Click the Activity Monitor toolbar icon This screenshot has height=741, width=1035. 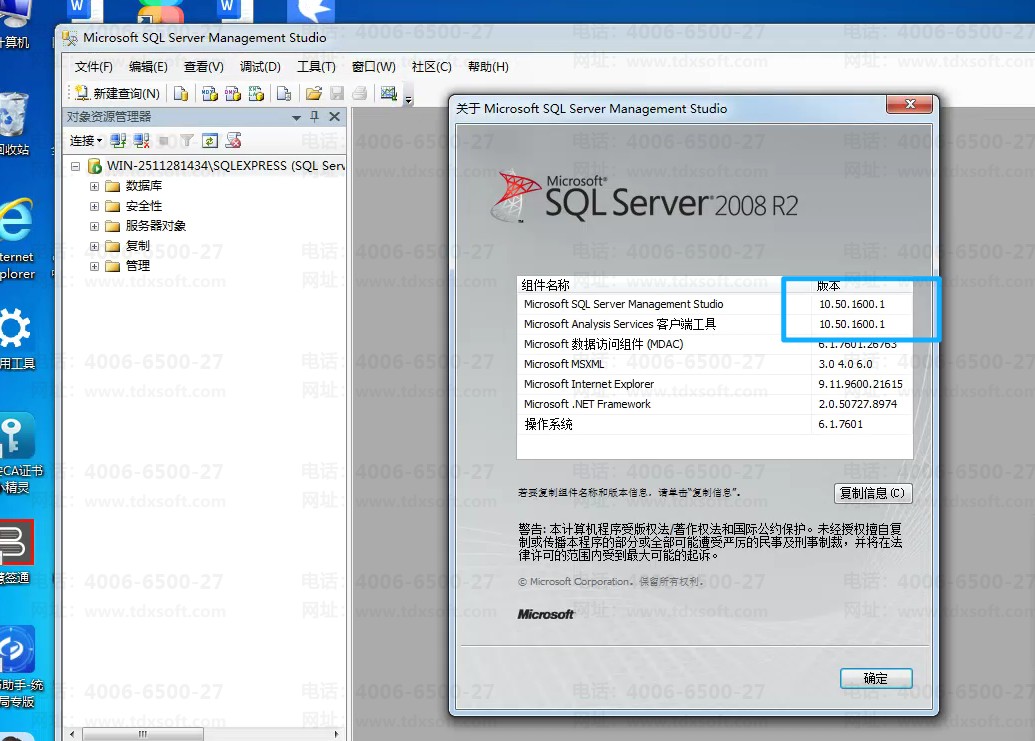coord(389,93)
